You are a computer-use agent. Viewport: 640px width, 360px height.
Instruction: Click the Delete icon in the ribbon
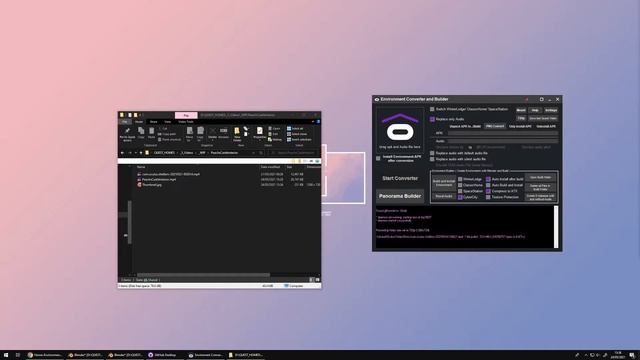point(212,131)
